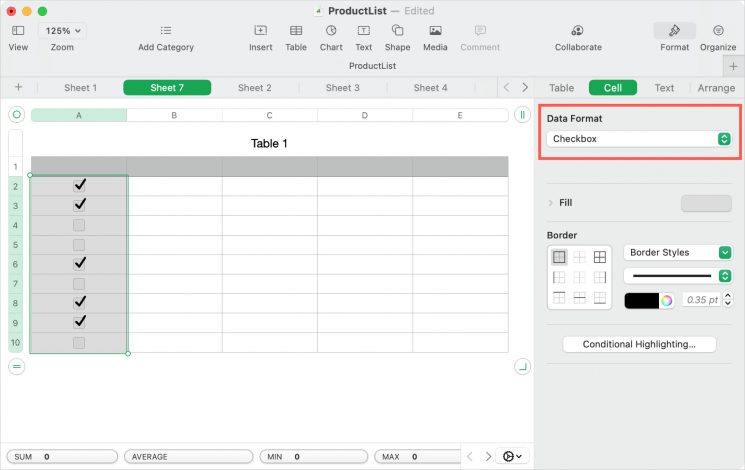Open the Data Format Checkbox dropdown
The height and width of the screenshot is (470, 745).
[x=639, y=139]
